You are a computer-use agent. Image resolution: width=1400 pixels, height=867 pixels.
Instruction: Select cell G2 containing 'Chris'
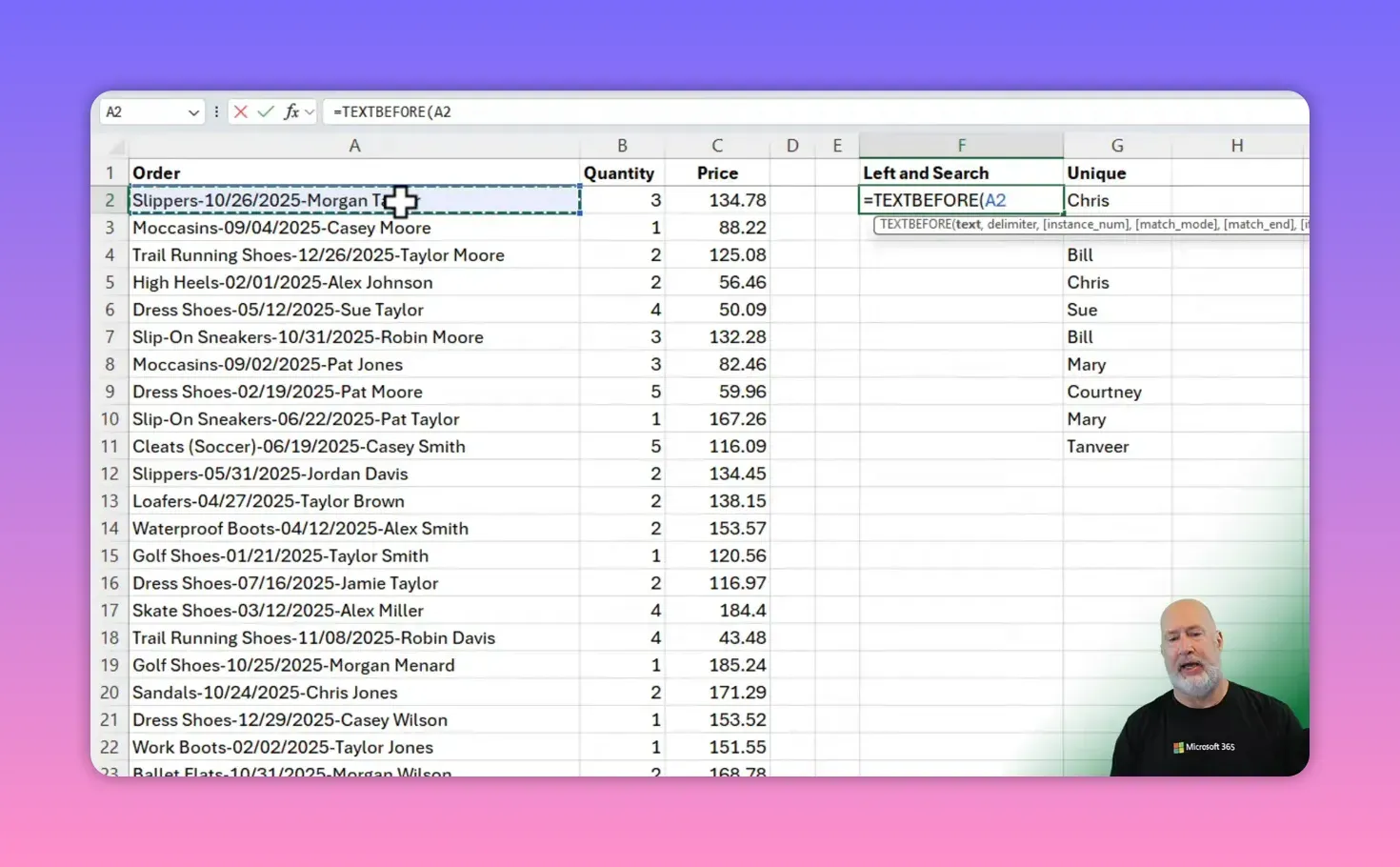pyautogui.click(x=1117, y=200)
